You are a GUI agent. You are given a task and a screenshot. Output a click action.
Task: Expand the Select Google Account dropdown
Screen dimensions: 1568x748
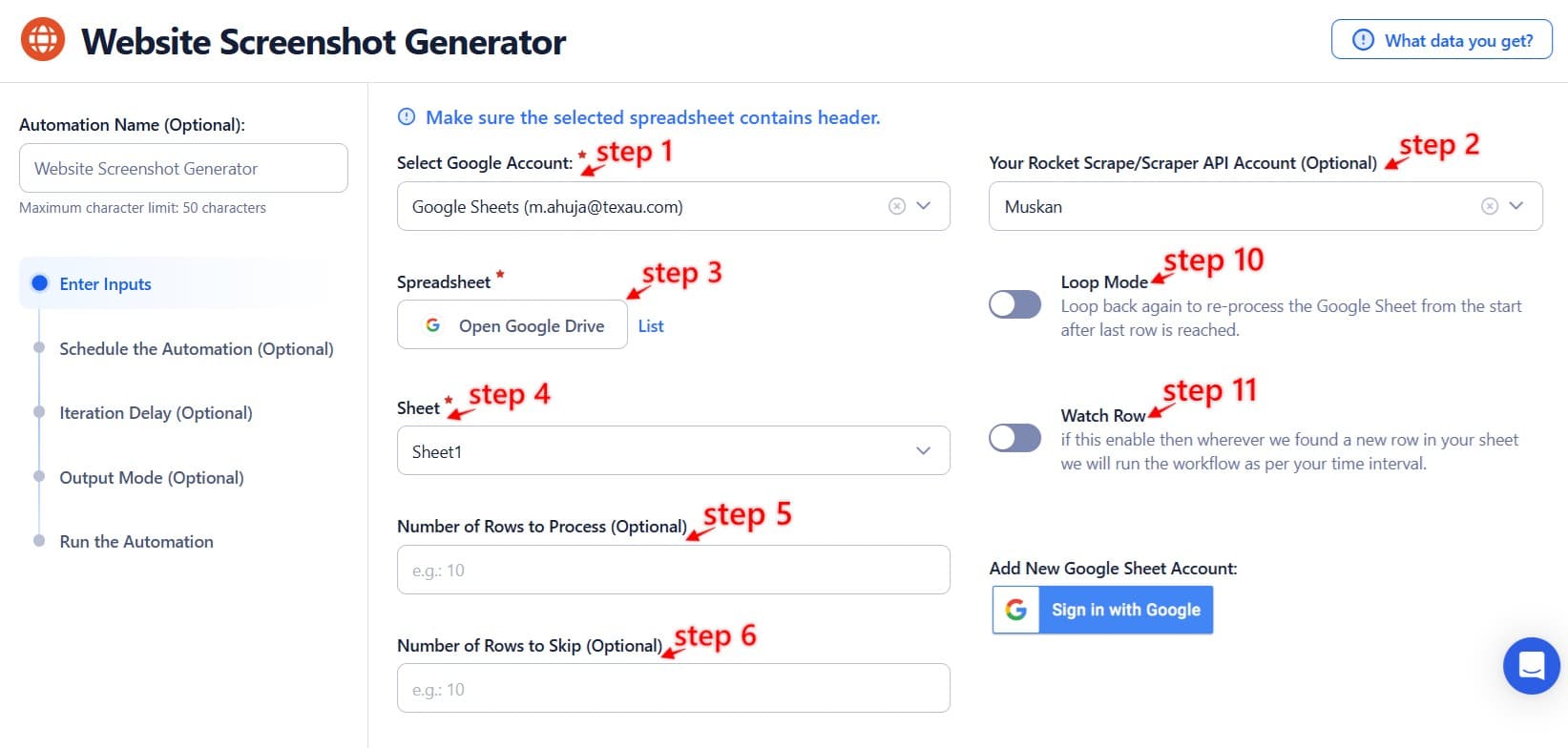(923, 206)
